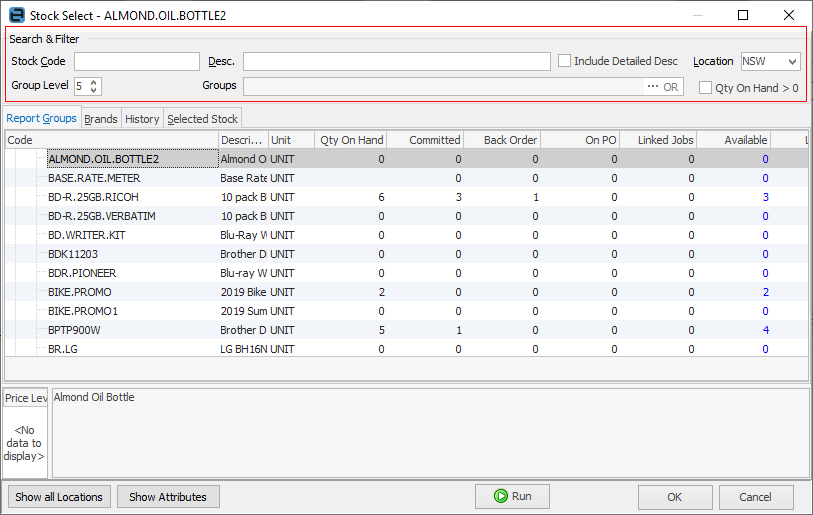Image resolution: width=813 pixels, height=515 pixels.
Task: Confirm selection with the OK button
Action: 675,497
